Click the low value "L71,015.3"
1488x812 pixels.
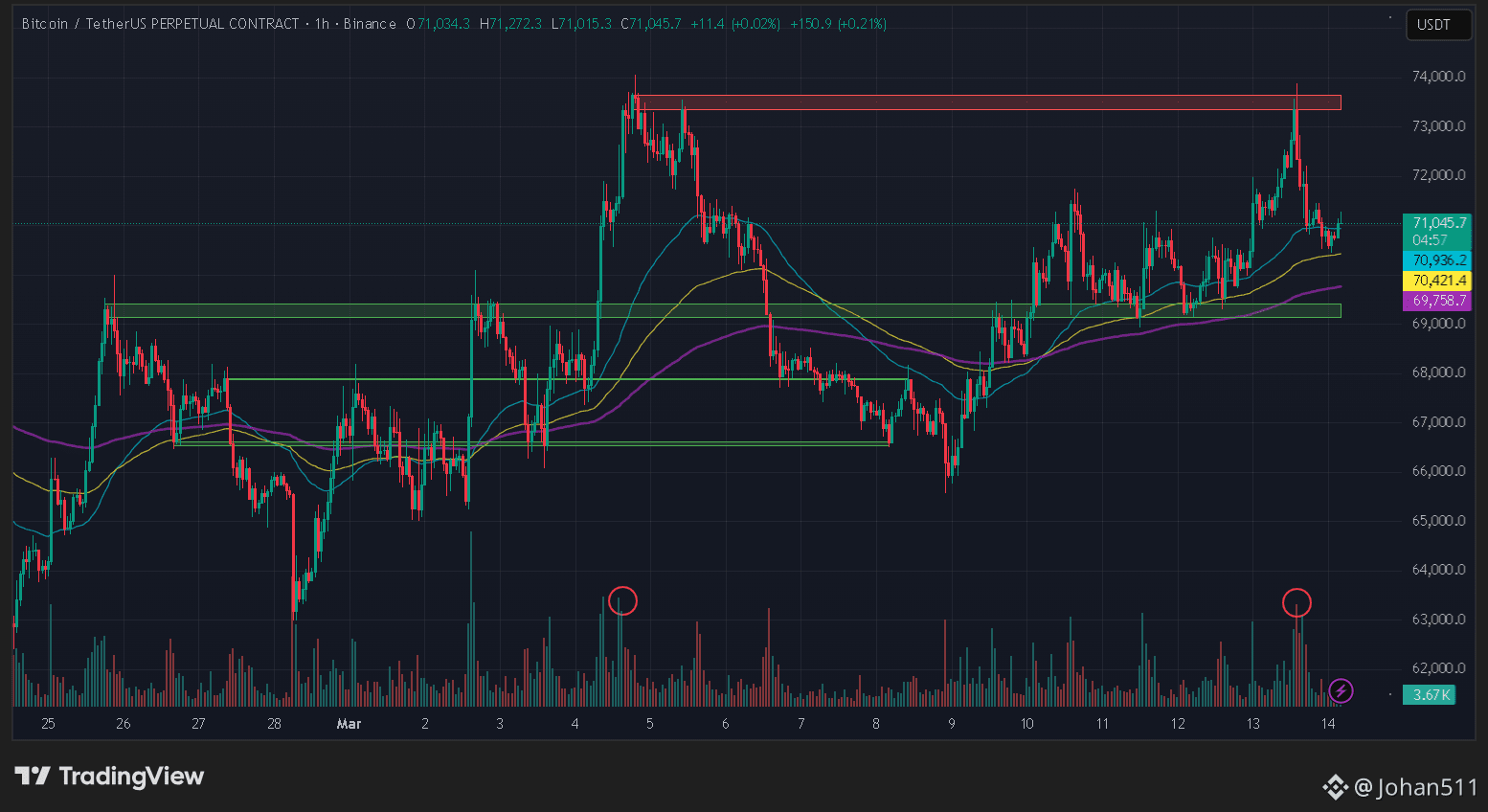click(581, 24)
